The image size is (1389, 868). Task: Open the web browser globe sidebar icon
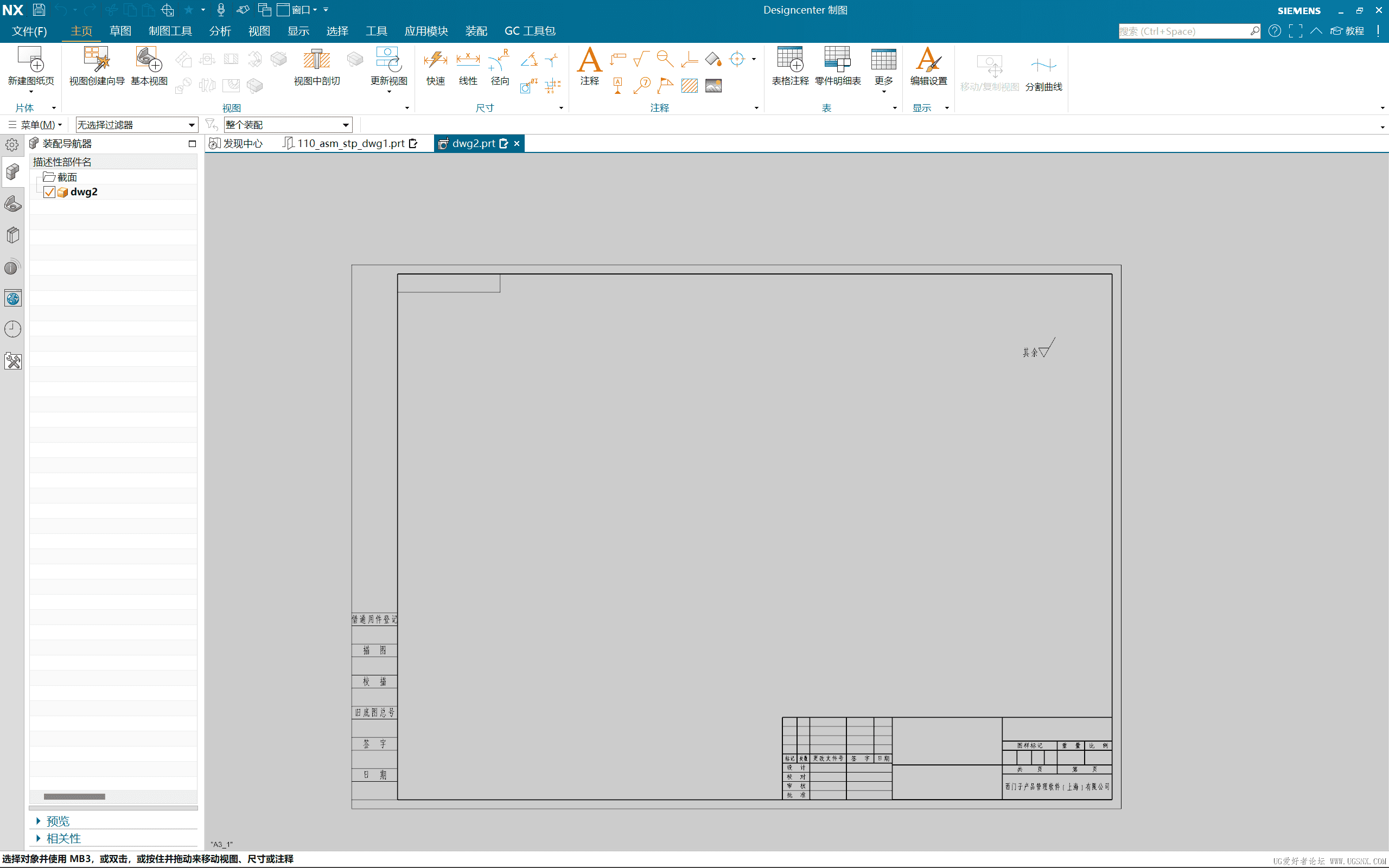[12, 298]
